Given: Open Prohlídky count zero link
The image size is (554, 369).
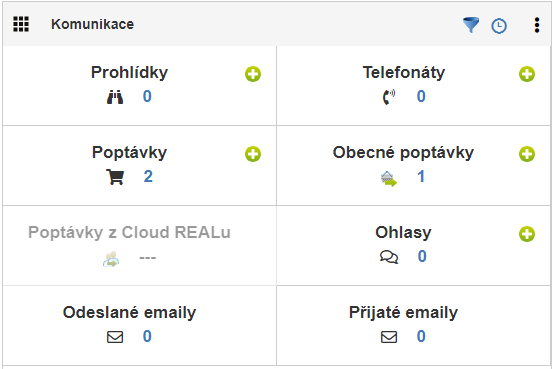Looking at the screenshot, I should click(147, 96).
